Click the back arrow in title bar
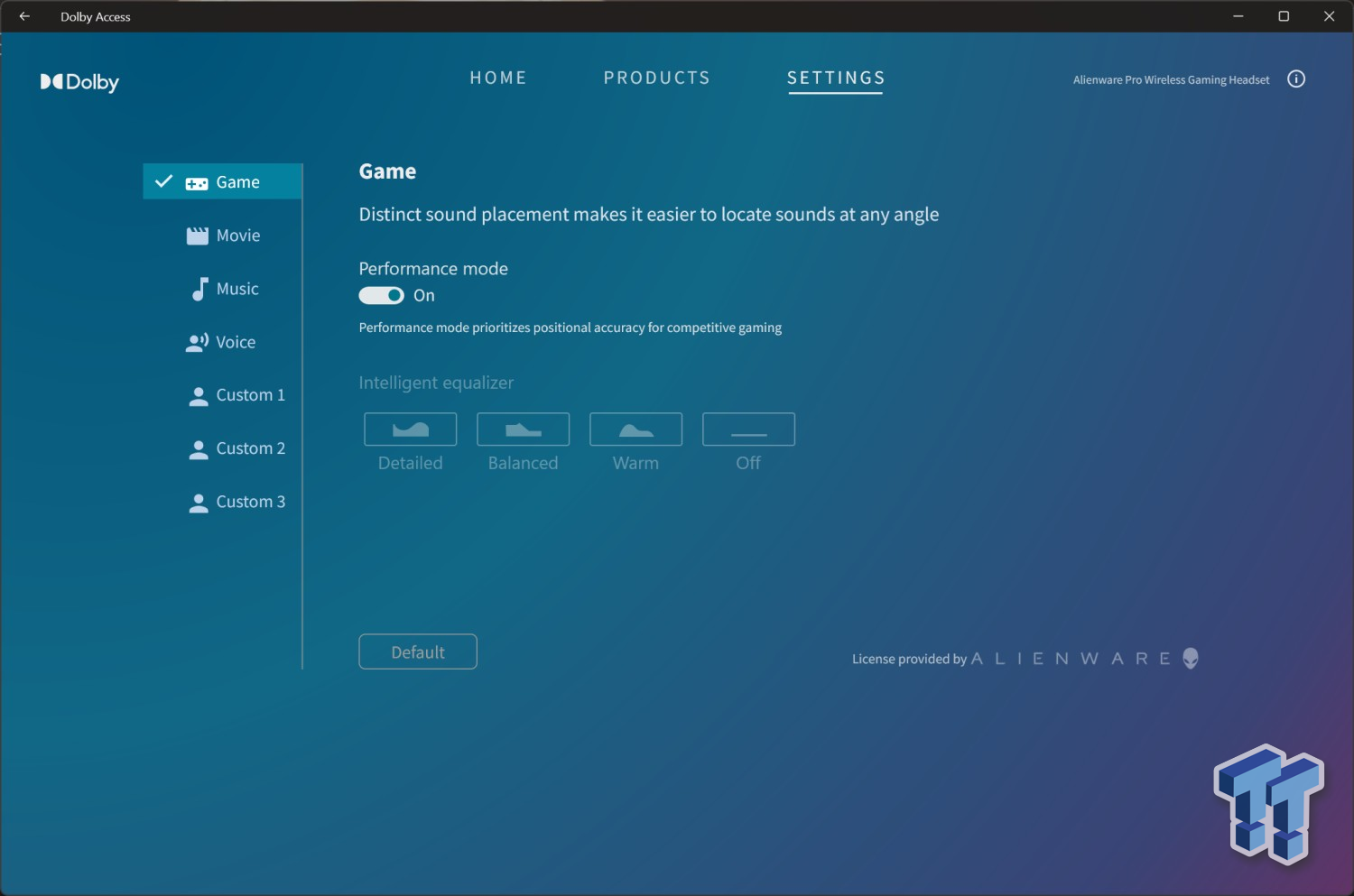Viewport: 1354px width, 896px height. pos(24,16)
